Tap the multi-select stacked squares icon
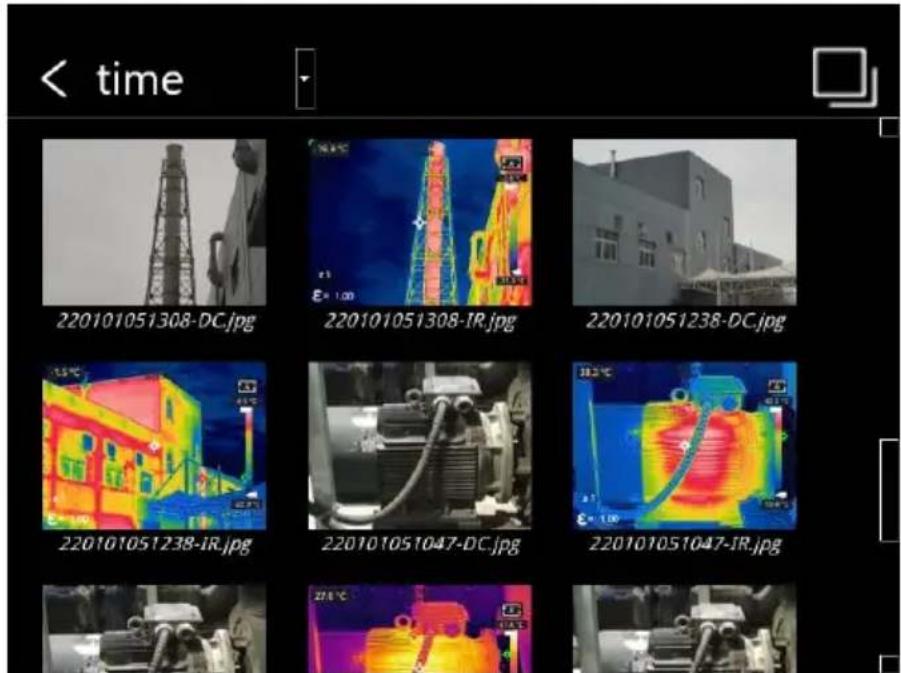 845,77
